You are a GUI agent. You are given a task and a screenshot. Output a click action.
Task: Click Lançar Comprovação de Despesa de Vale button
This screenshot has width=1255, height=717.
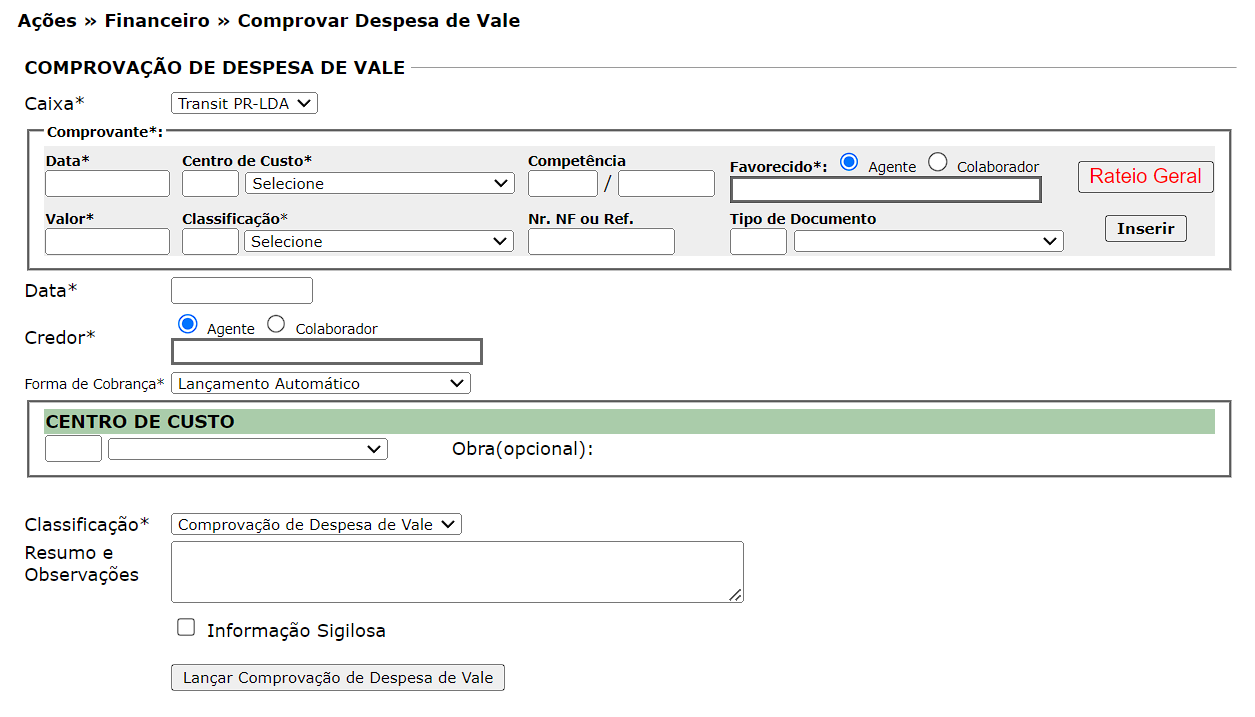click(x=338, y=678)
